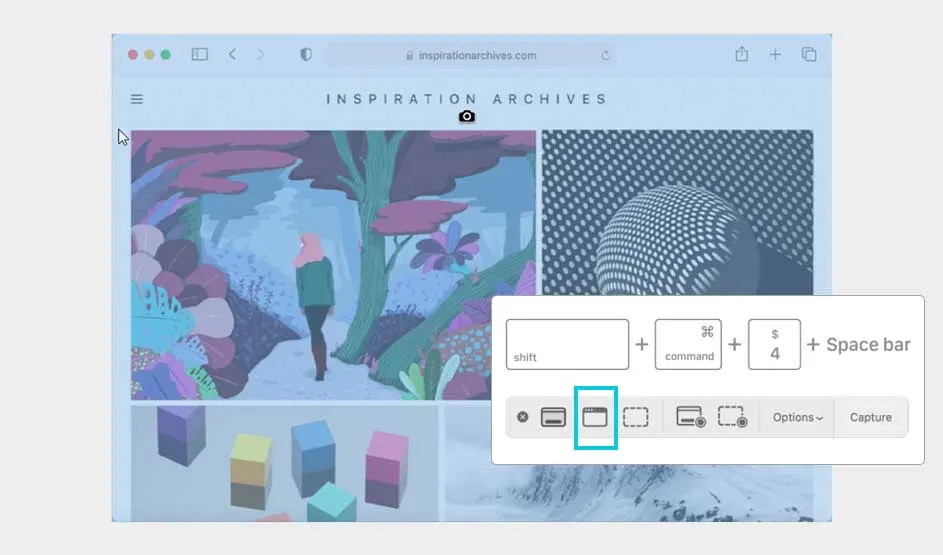The image size is (943, 555).
Task: Toggle Safari sidebar icon
Action: [x=200, y=55]
